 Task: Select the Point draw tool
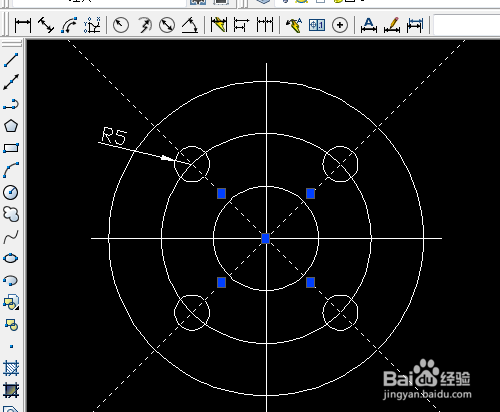click(x=11, y=347)
